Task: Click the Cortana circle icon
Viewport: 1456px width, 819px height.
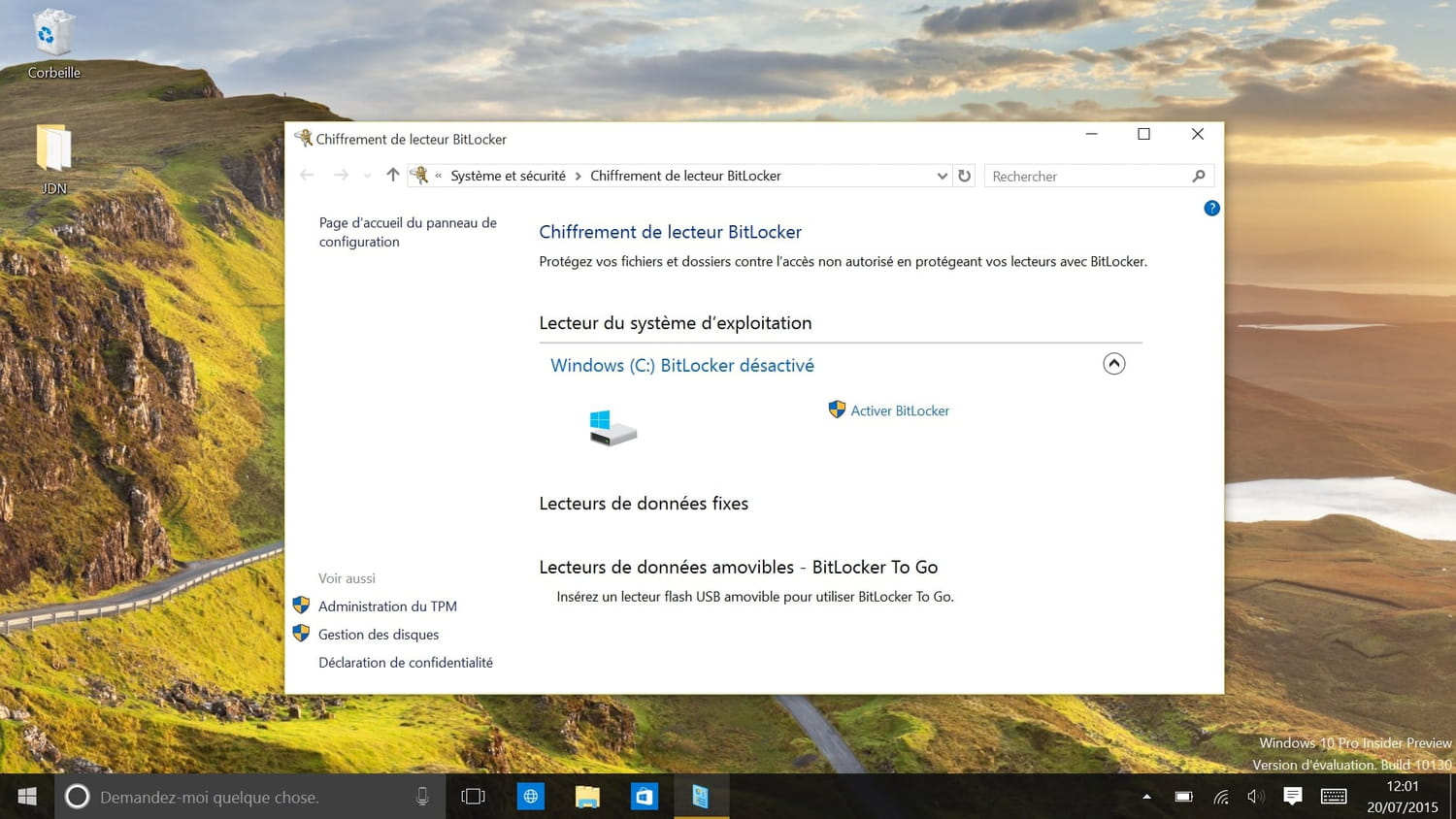Action: pyautogui.click(x=77, y=797)
